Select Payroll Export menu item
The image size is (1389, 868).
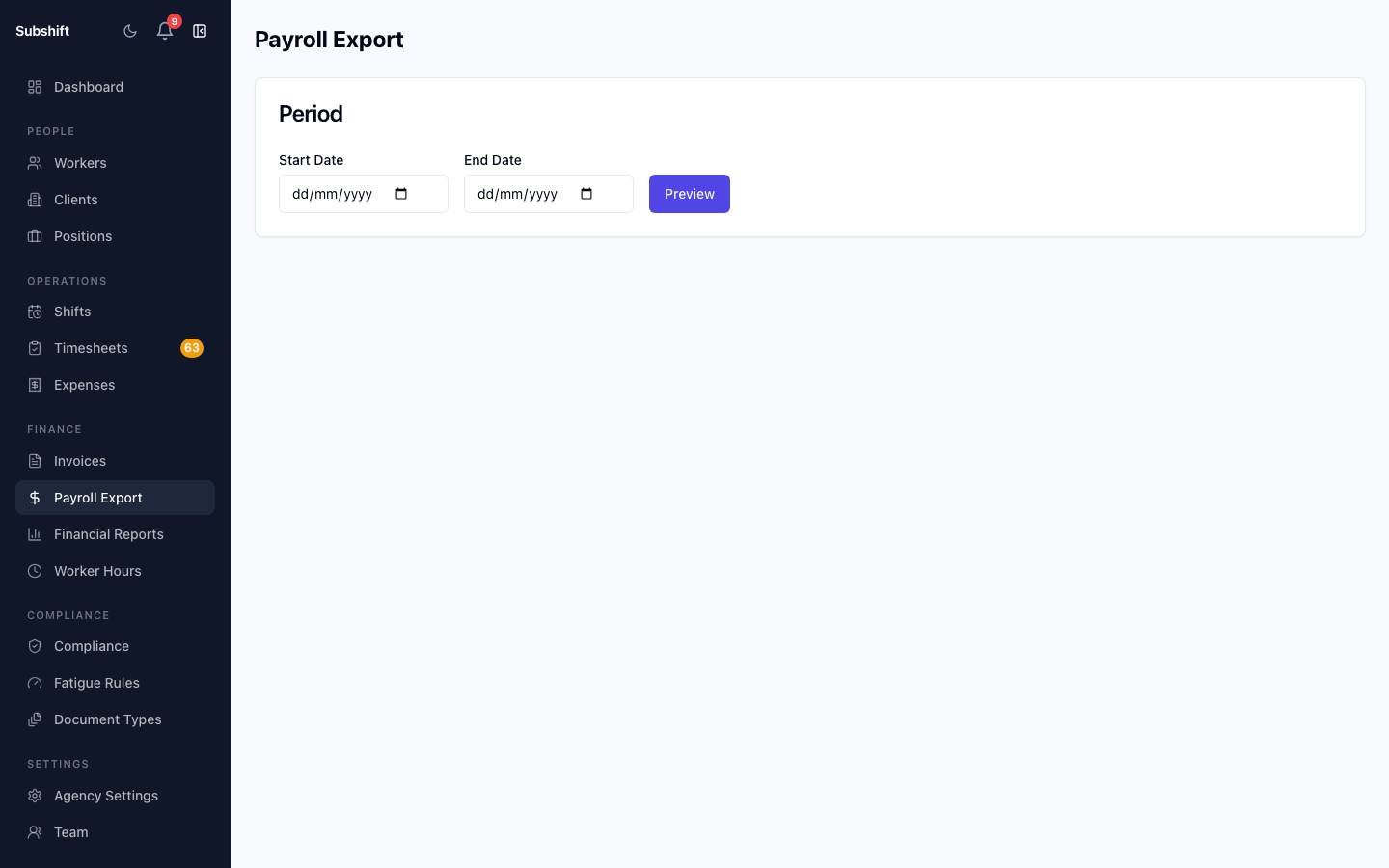pyautogui.click(x=115, y=498)
